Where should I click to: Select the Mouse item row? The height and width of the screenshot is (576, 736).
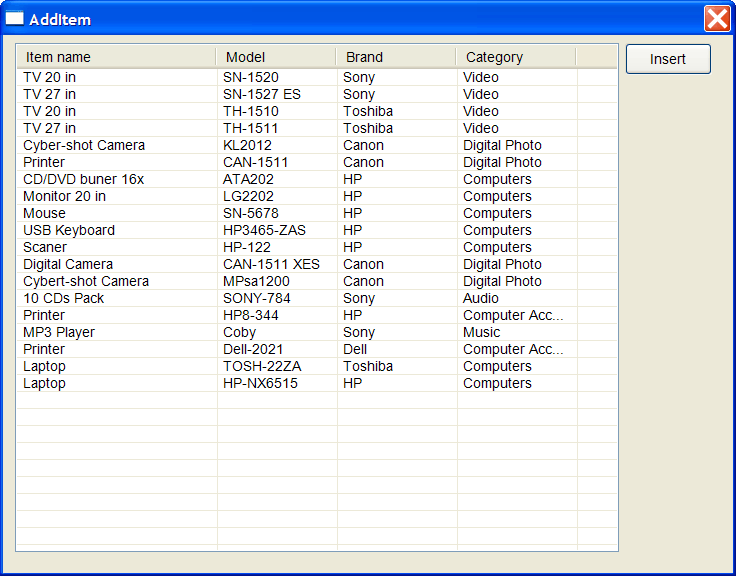317,213
